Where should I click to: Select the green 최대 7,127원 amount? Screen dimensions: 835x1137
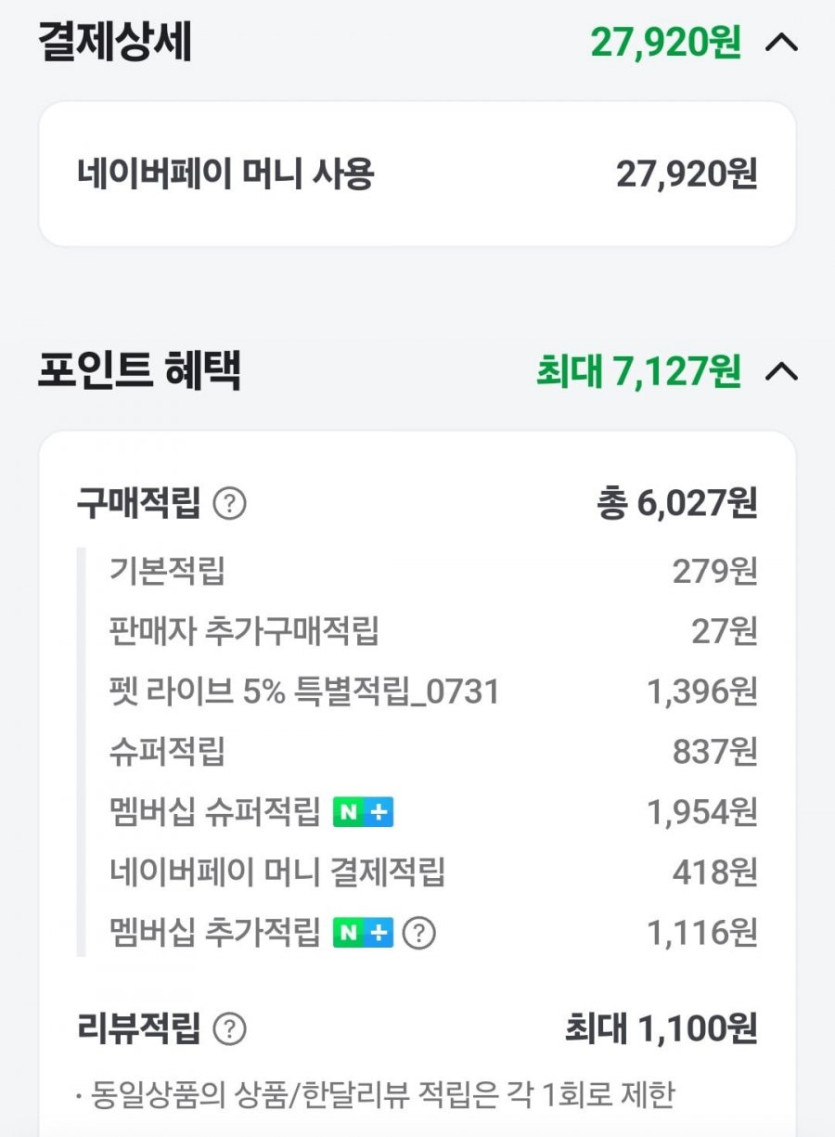click(638, 372)
